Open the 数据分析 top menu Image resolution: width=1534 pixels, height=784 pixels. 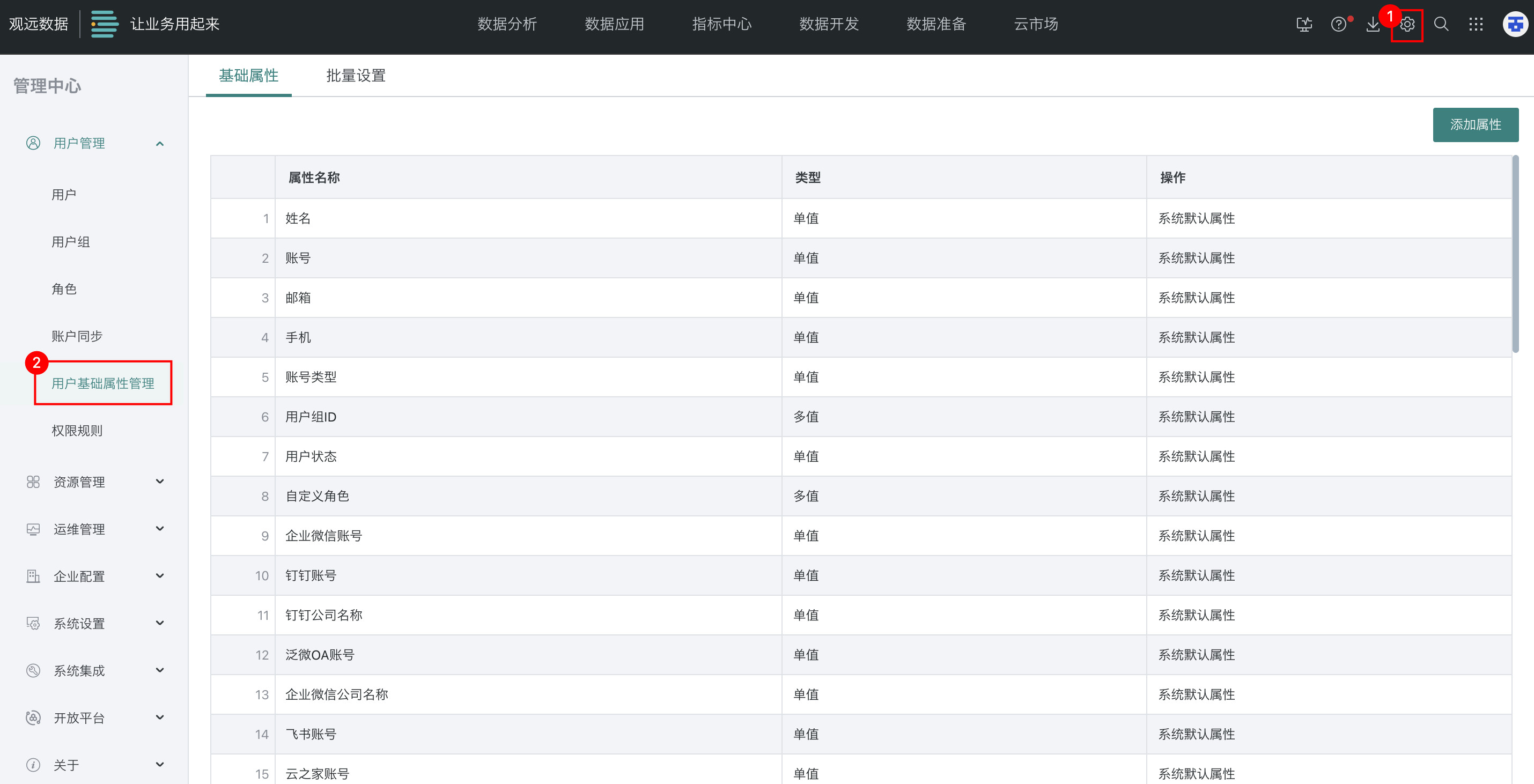click(507, 25)
